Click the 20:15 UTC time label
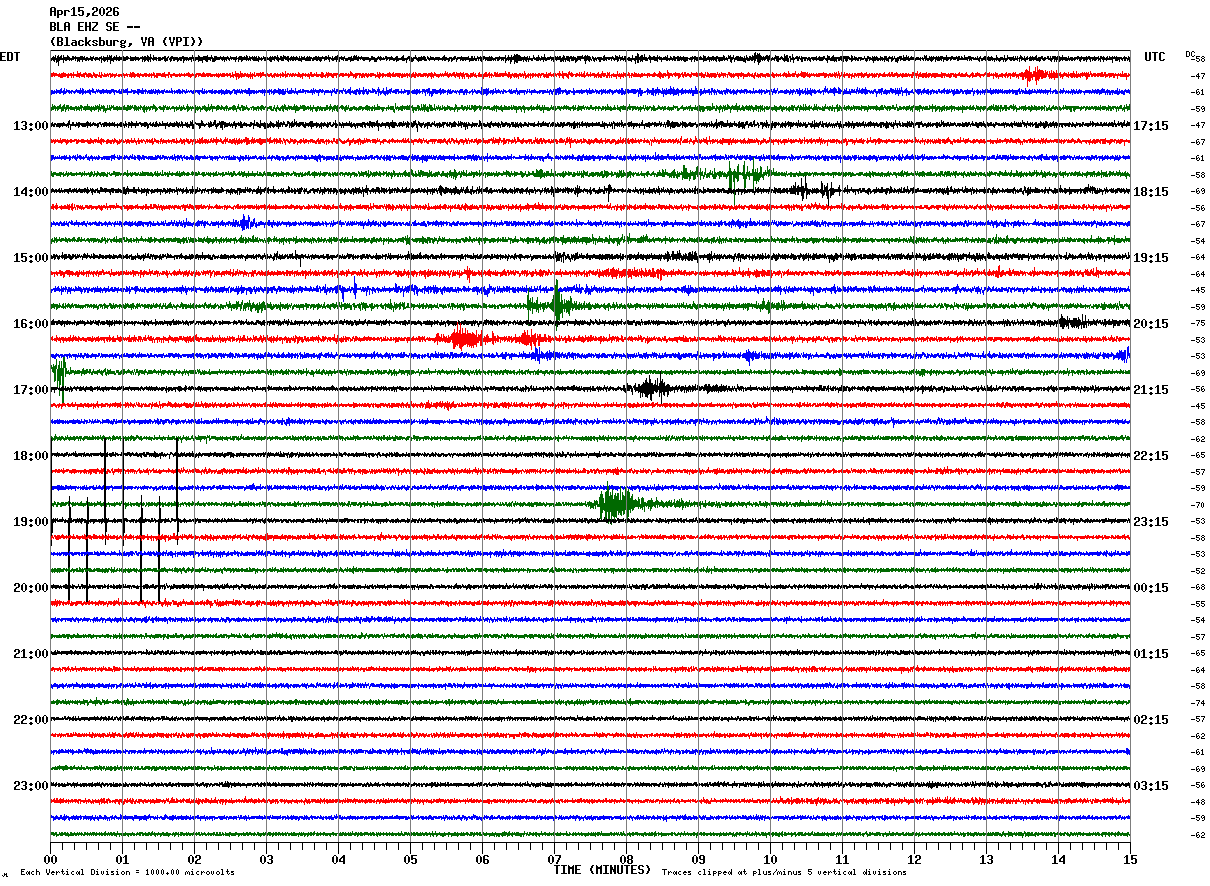This screenshot has width=1210, height=886. point(1151,324)
